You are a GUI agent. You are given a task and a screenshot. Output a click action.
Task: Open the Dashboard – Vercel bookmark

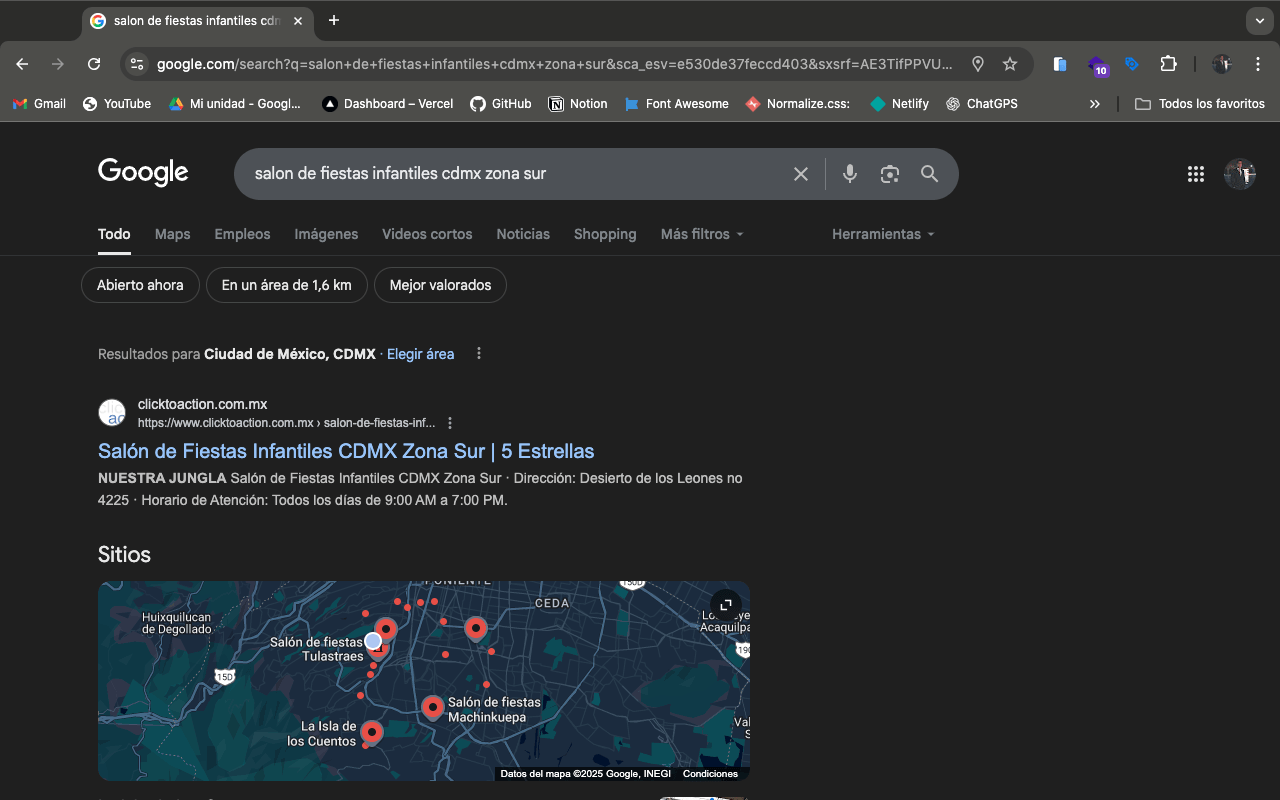388,104
